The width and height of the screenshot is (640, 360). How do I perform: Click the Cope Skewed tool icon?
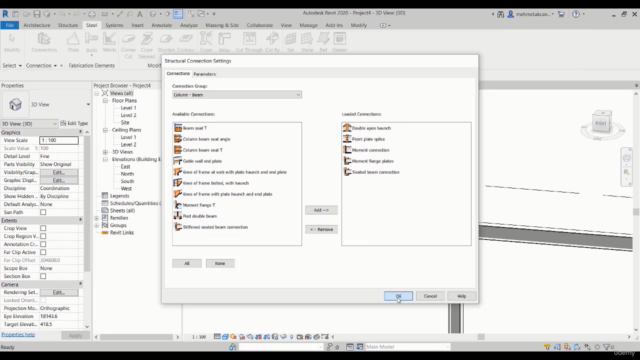pyautogui.click(x=147, y=45)
